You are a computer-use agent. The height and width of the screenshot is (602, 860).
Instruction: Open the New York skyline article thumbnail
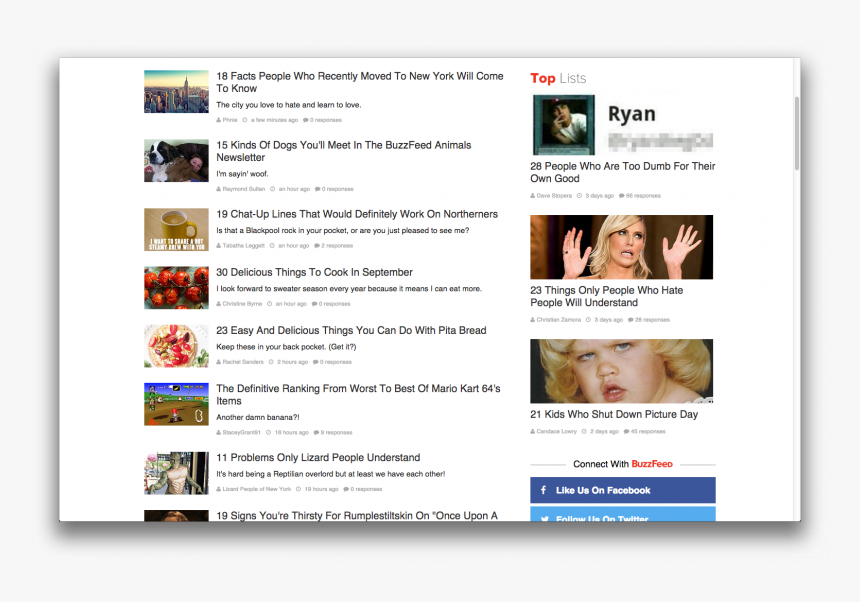click(x=176, y=92)
